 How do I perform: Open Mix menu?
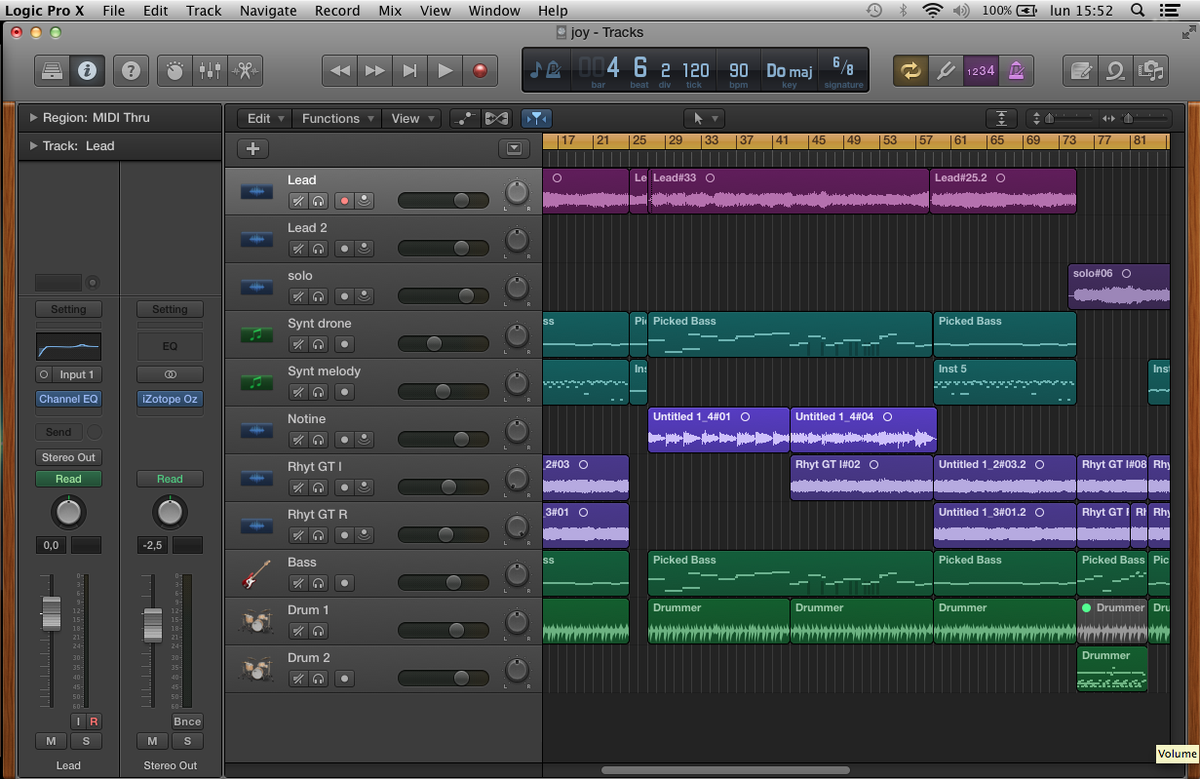point(390,10)
